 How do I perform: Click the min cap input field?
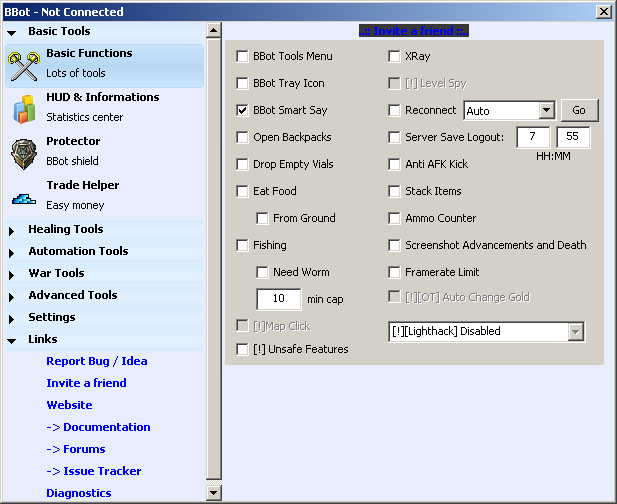279,299
